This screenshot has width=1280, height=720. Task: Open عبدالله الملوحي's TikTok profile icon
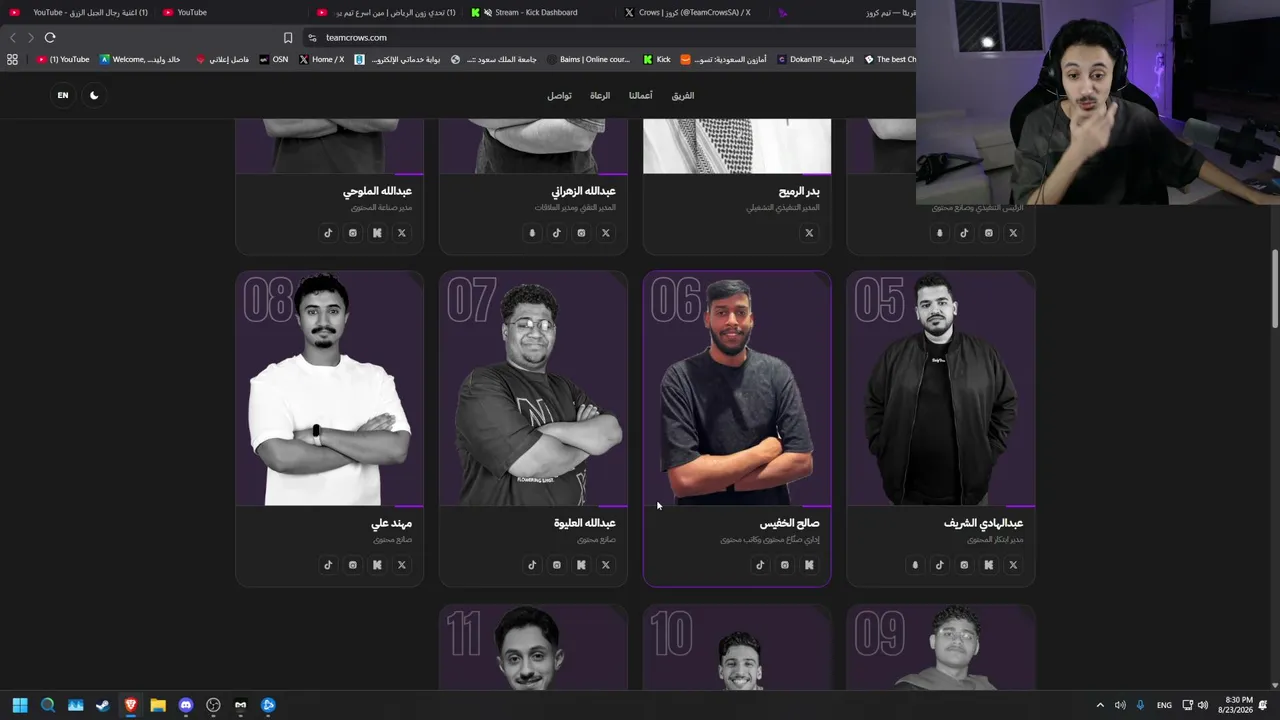[328, 233]
